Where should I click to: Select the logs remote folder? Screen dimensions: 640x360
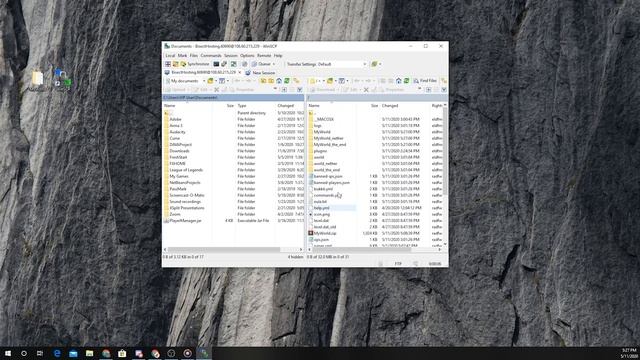point(317,126)
